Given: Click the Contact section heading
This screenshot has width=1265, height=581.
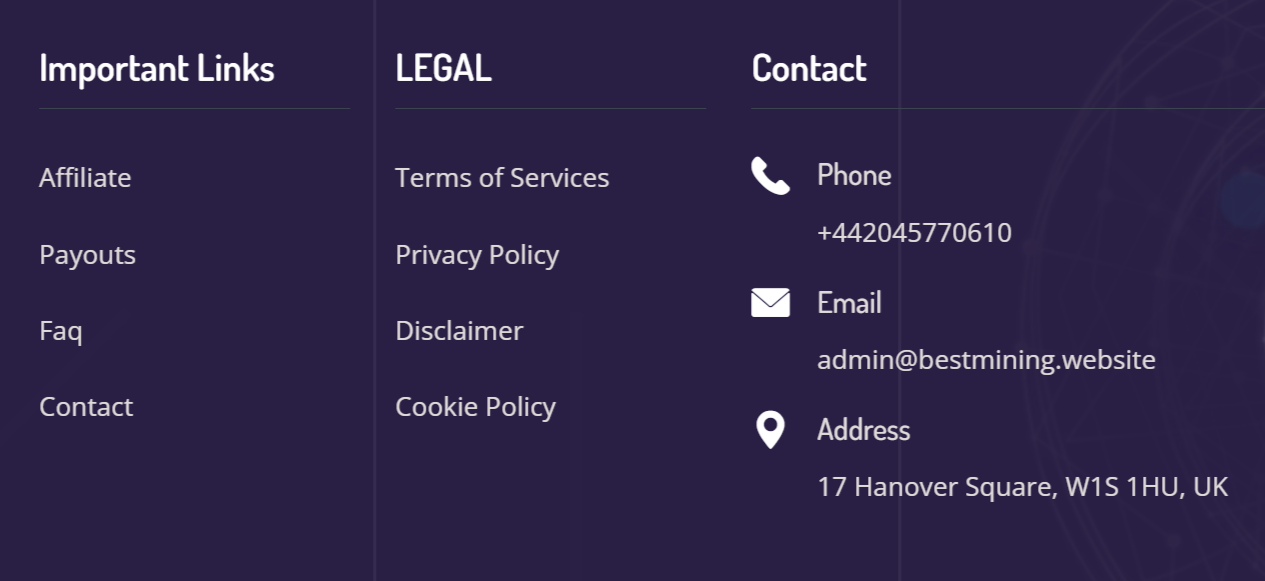Looking at the screenshot, I should [x=809, y=68].
